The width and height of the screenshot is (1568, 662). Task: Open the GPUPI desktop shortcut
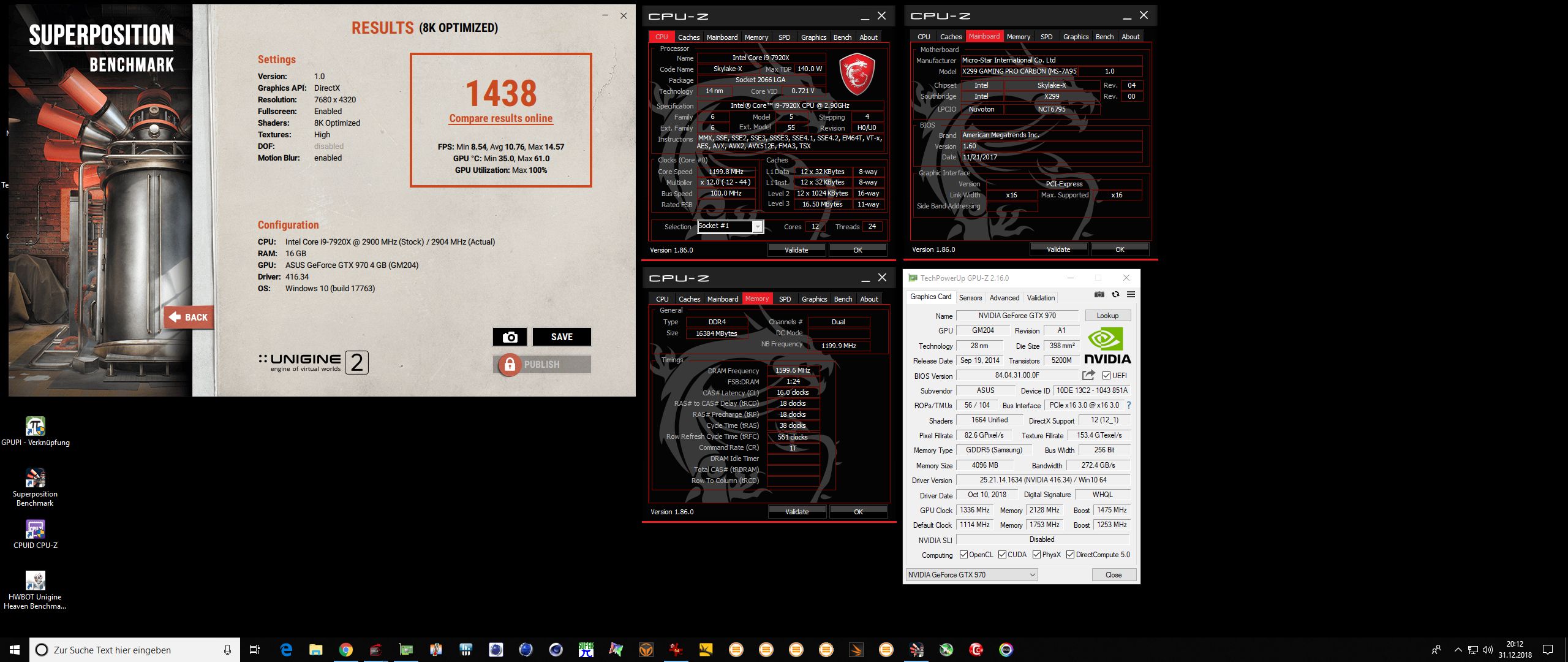pyautogui.click(x=35, y=432)
